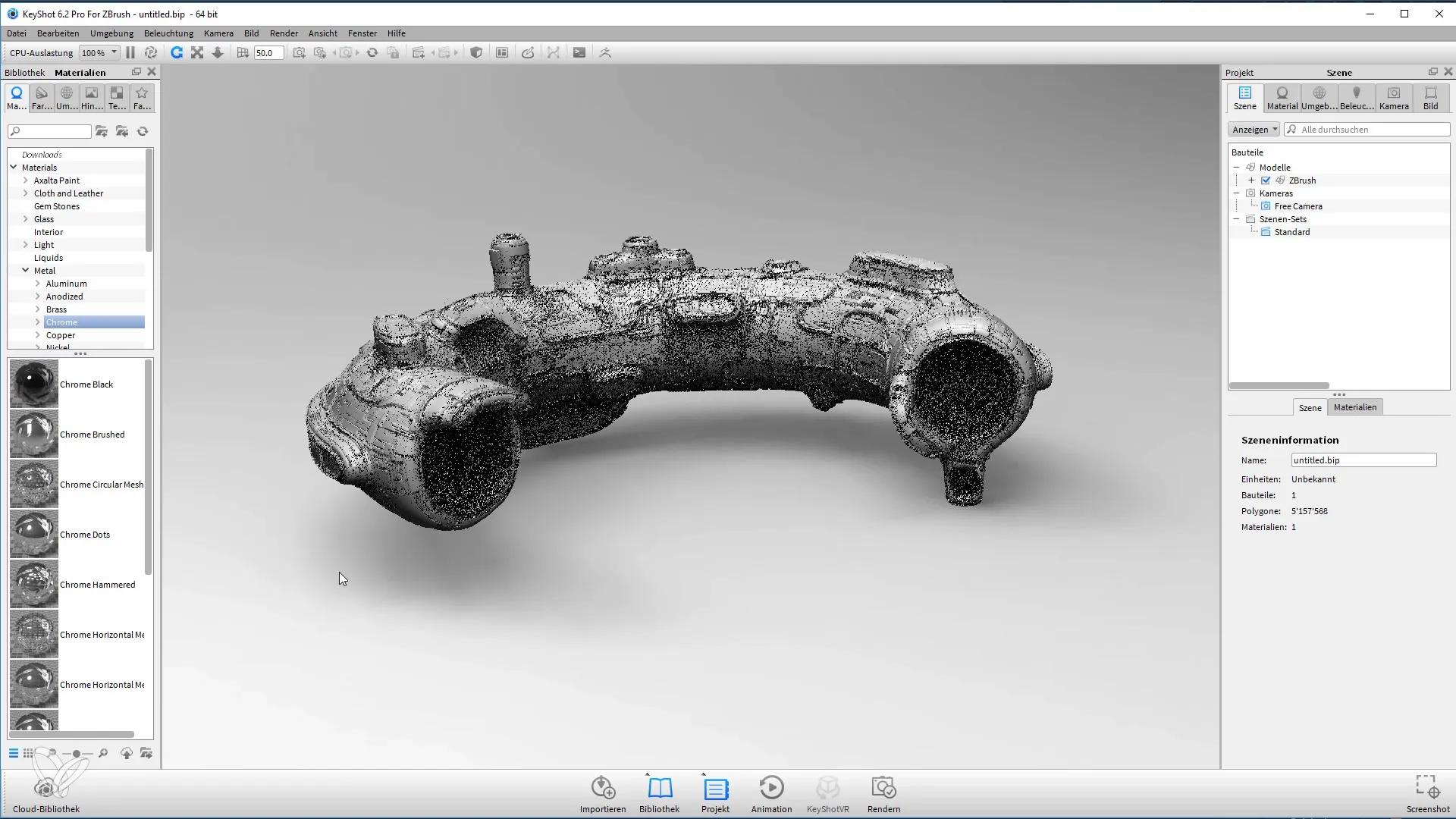Select Chrome Black material thumbnail
Screen dimensions: 1456x819
(34, 384)
